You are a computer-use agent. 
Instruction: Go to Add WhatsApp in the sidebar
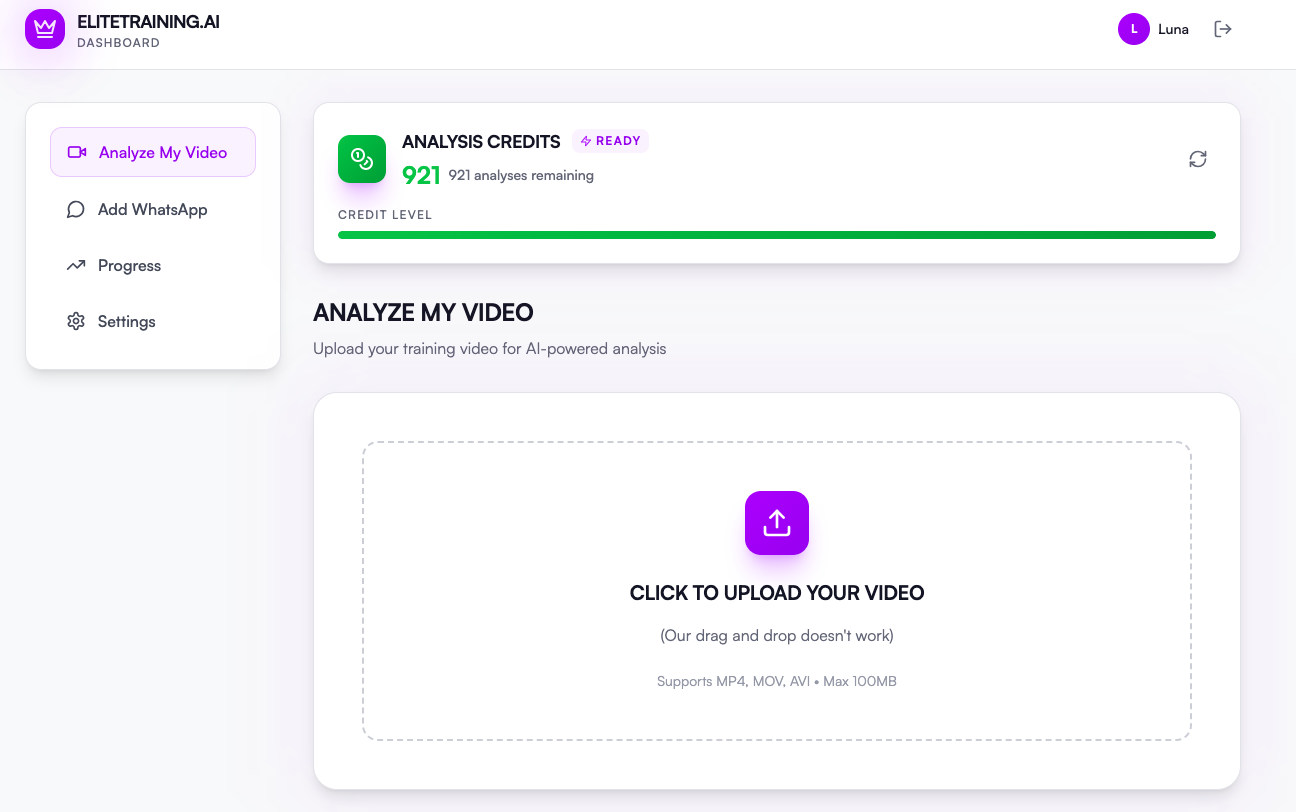coord(153,209)
